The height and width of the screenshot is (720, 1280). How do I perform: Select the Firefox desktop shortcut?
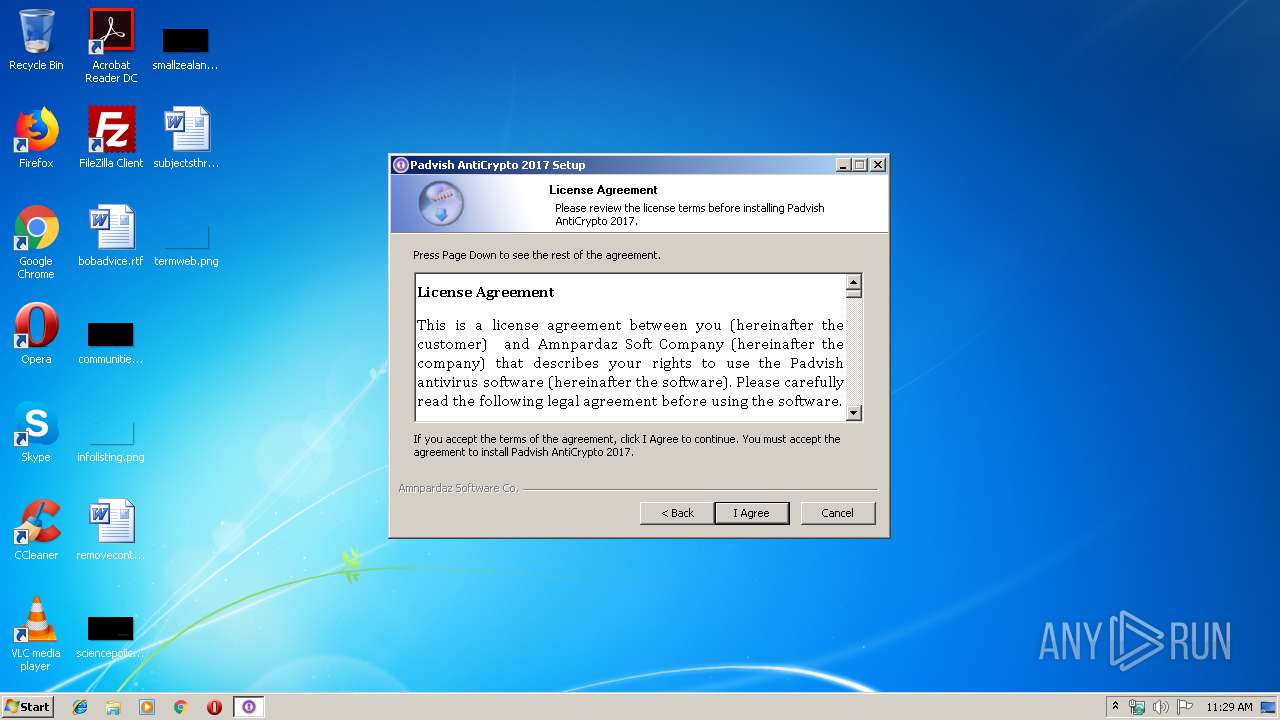[36, 138]
